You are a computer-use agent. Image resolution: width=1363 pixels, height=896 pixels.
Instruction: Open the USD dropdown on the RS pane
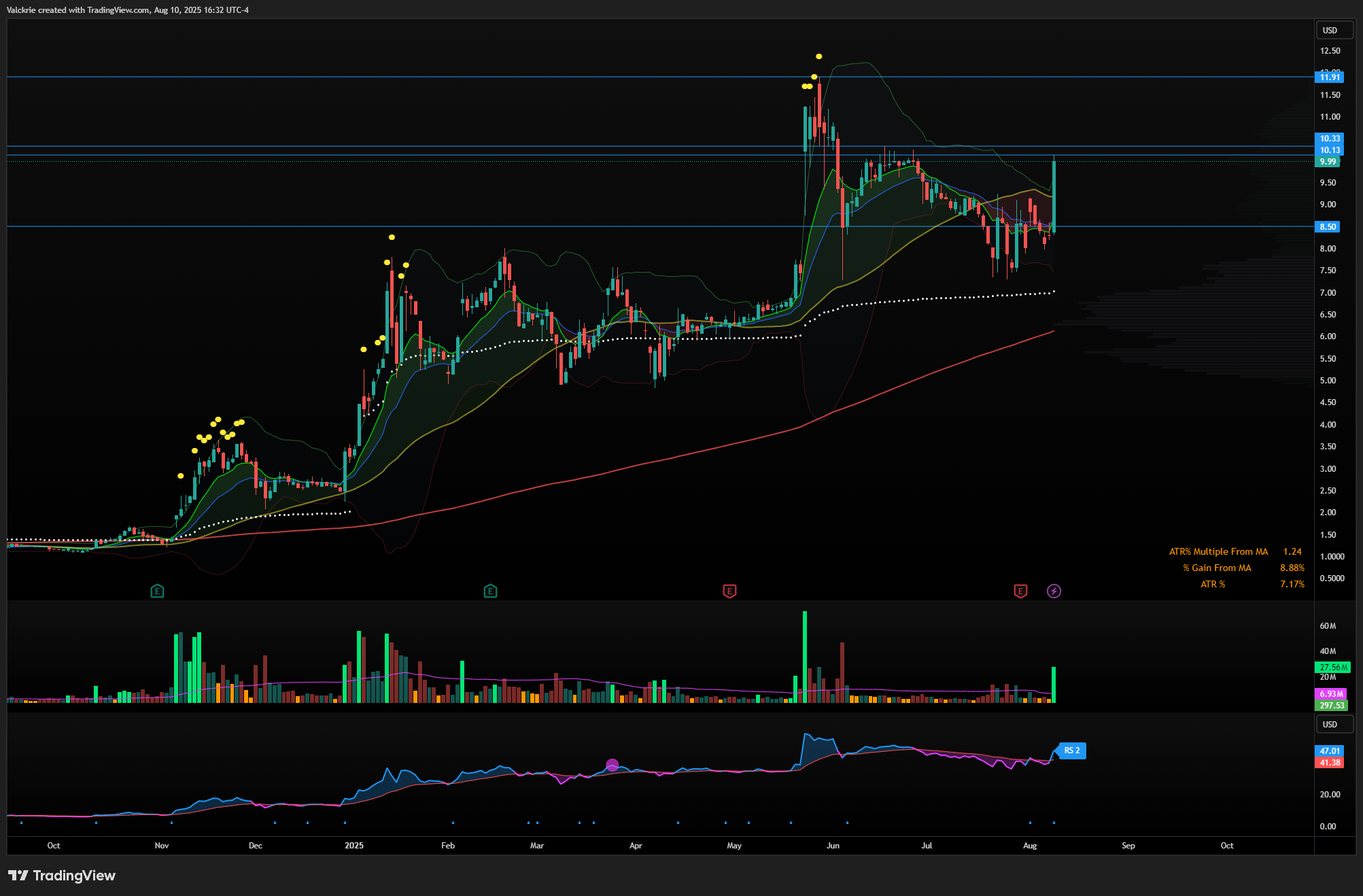pyautogui.click(x=1334, y=725)
